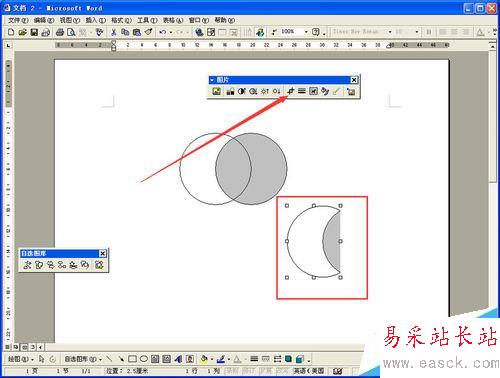Click the Fill Color paint bucket
Screen dimensions: 500x378
tap(204, 359)
